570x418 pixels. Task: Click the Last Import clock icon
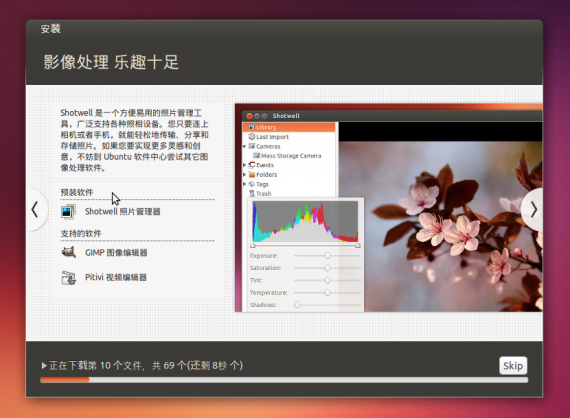(x=252, y=137)
